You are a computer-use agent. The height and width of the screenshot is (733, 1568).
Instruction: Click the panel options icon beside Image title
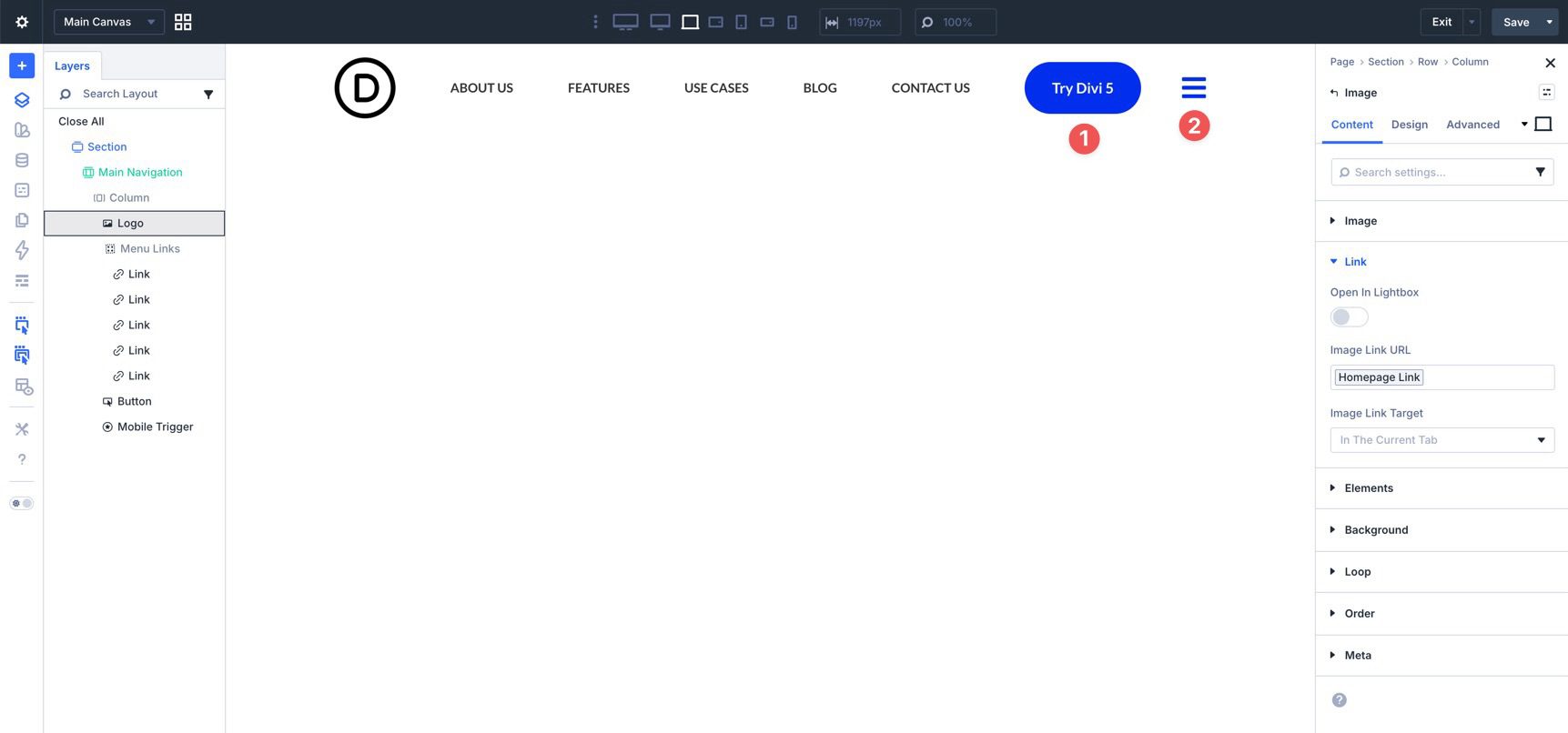pyautogui.click(x=1546, y=92)
